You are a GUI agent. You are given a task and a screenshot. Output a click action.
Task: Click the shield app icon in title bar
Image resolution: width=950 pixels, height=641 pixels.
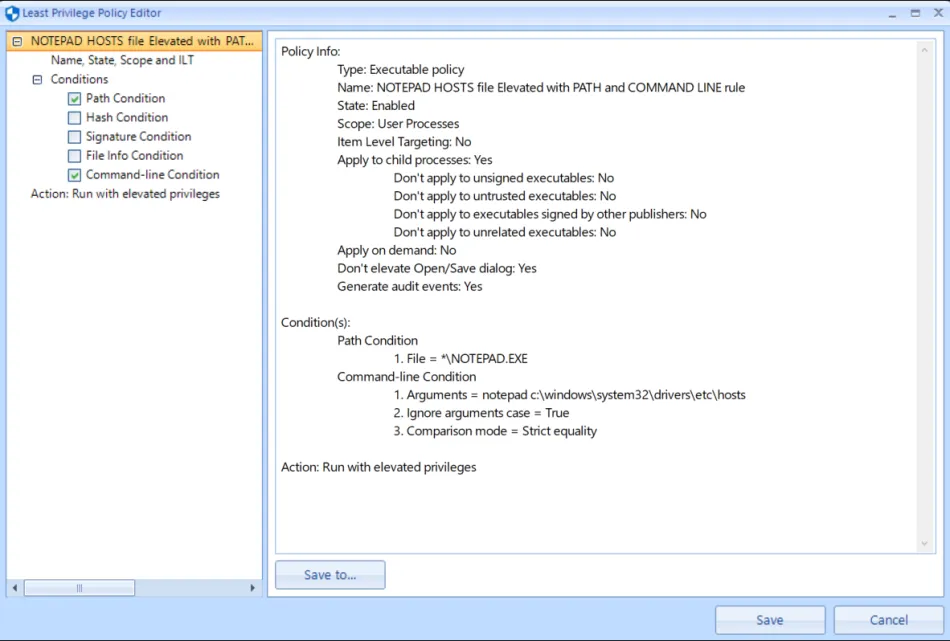(x=12, y=13)
